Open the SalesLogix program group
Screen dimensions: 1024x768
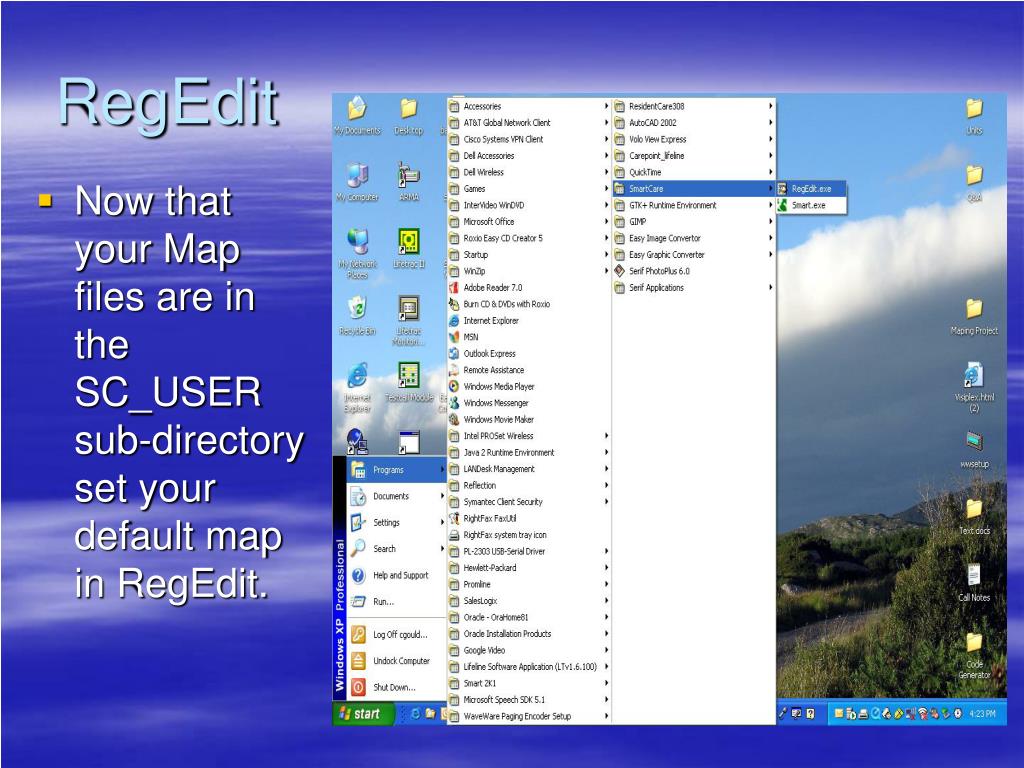tap(529, 601)
